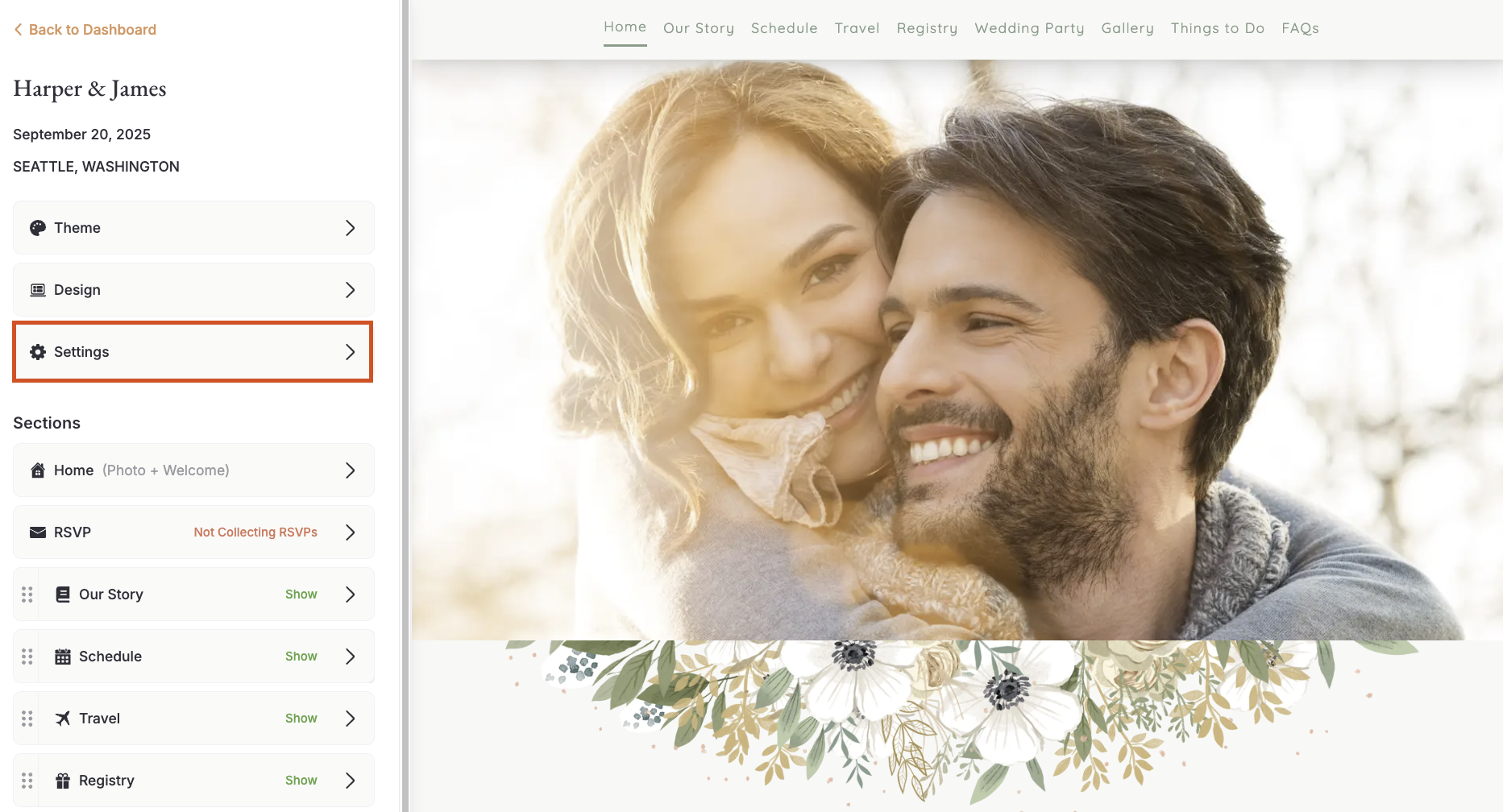The height and width of the screenshot is (812, 1503).
Task: Expand the RSVP section chevron
Action: coord(351,532)
